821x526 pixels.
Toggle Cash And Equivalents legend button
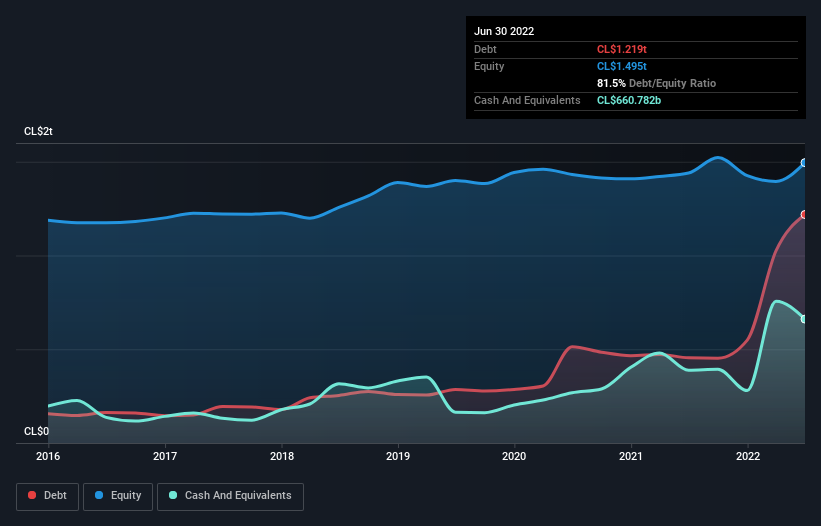tap(230, 496)
